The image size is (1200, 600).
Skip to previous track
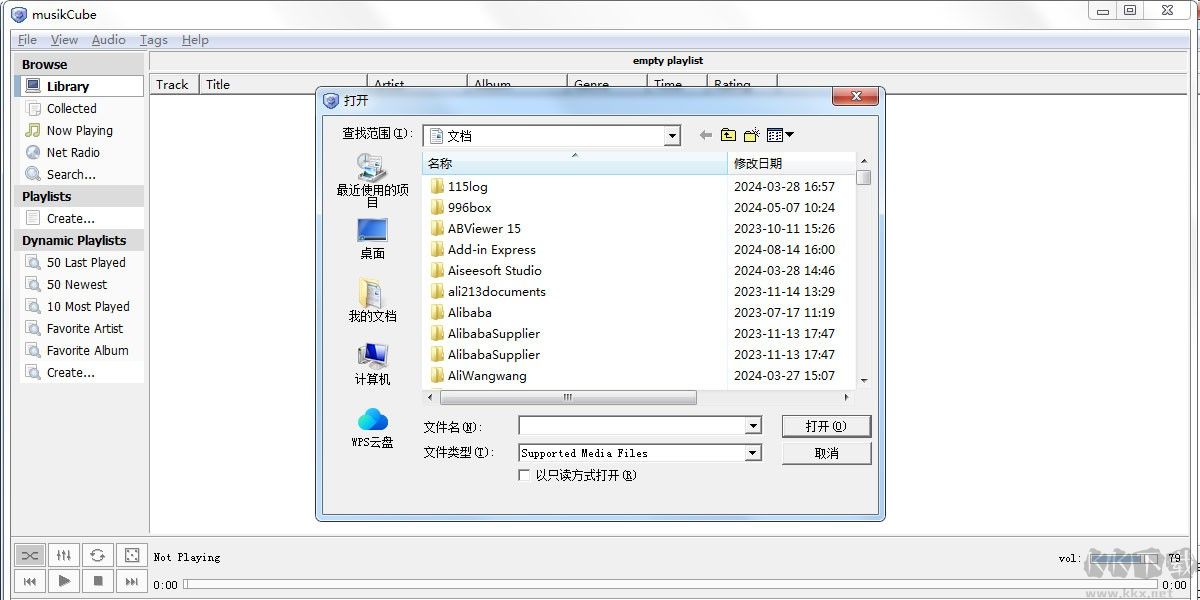coord(30,580)
